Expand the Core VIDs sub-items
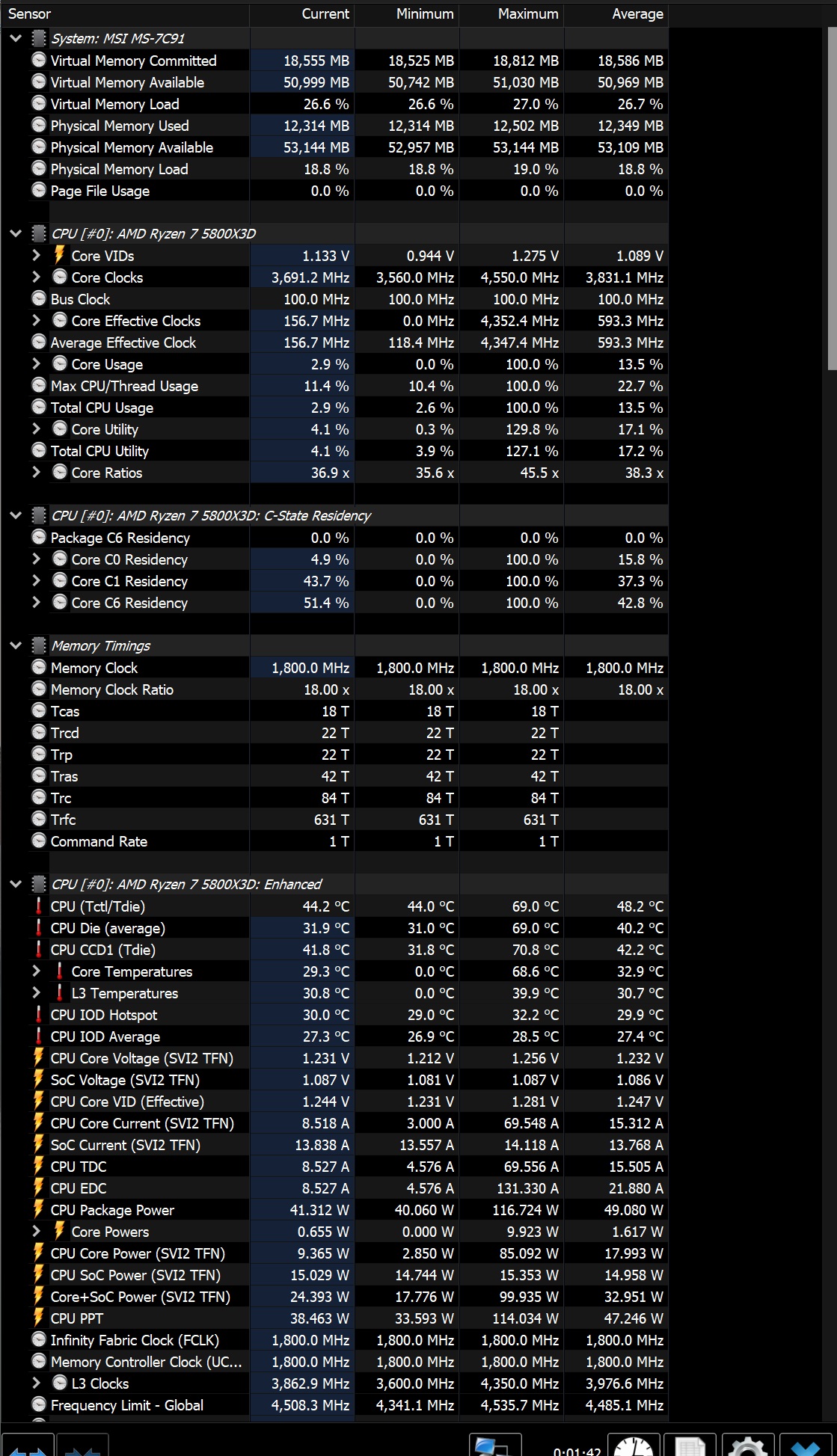This screenshot has width=837, height=1456. coord(37,256)
